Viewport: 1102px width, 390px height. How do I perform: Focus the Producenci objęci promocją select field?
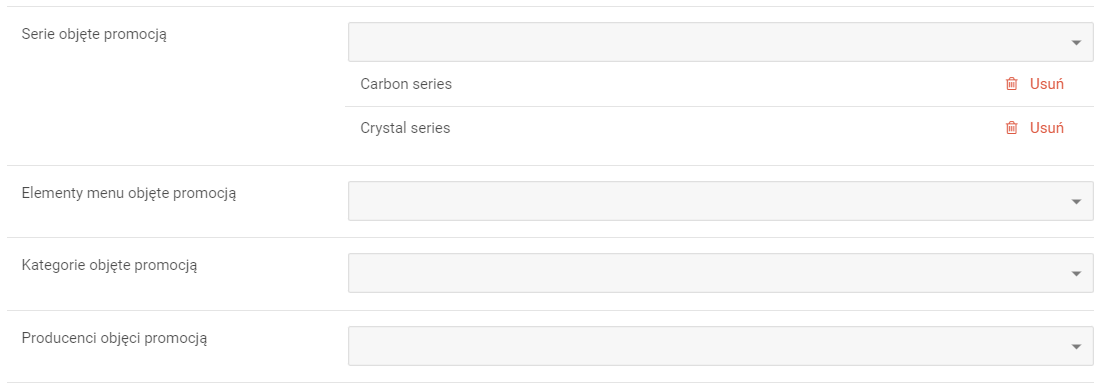(x=720, y=346)
